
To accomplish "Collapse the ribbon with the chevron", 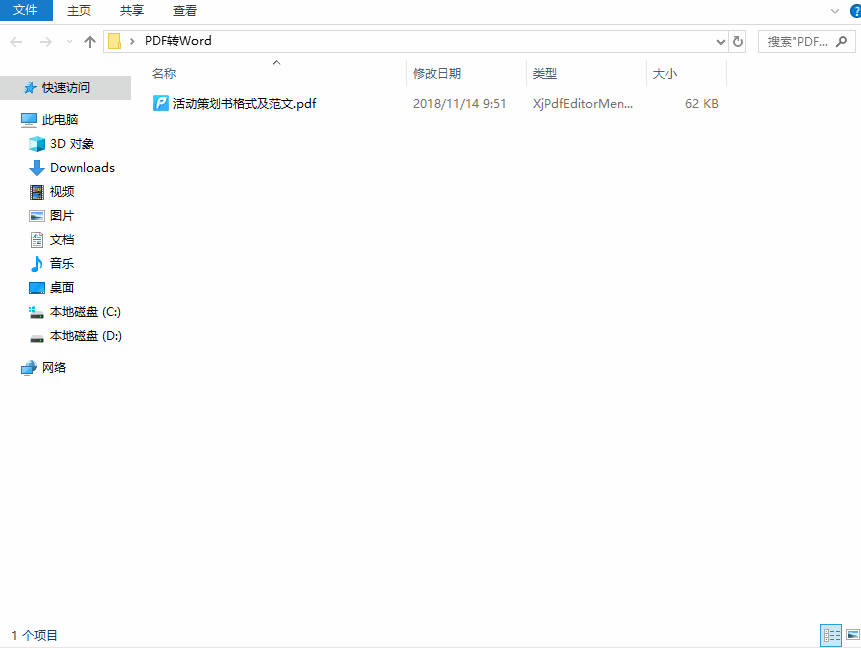I will click(x=836, y=11).
